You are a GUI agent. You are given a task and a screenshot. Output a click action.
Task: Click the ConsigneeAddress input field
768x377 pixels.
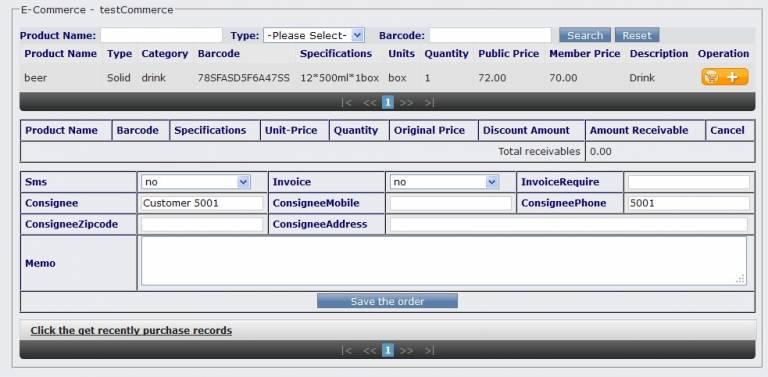[569, 224]
